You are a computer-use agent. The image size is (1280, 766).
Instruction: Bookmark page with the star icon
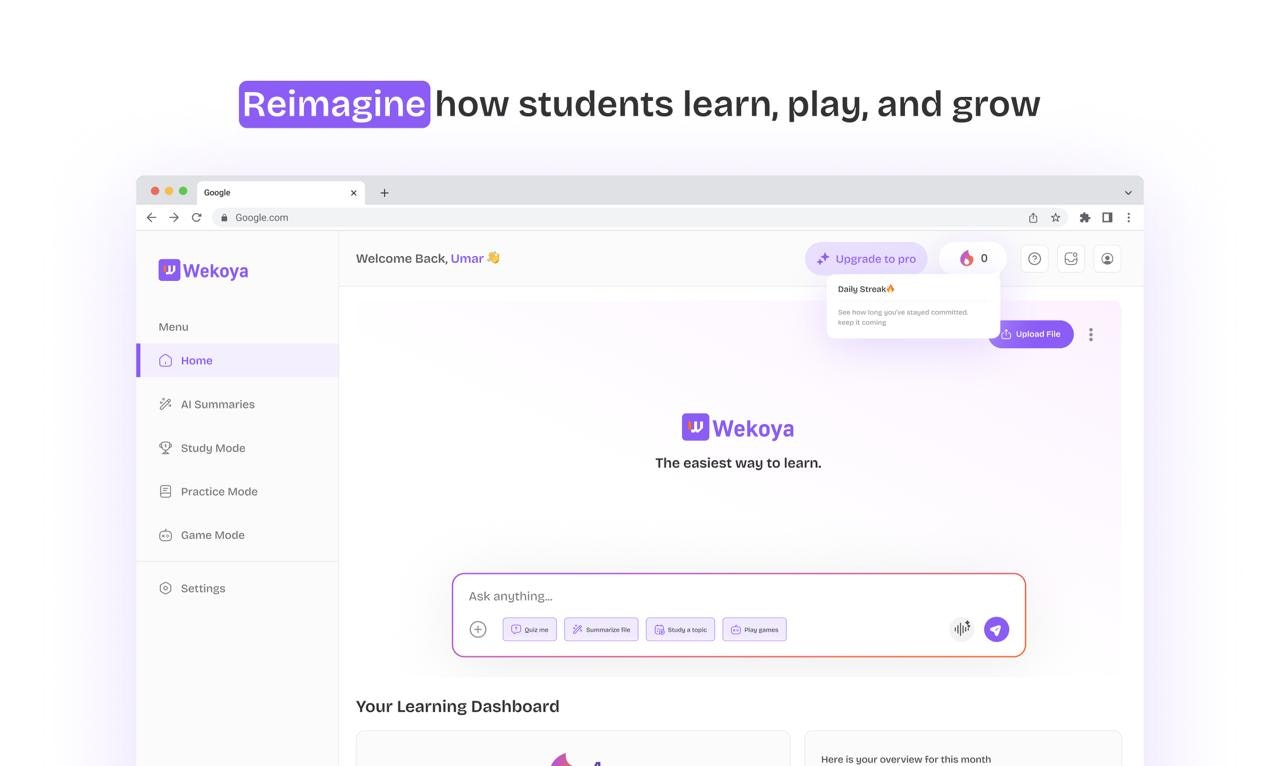point(1055,218)
